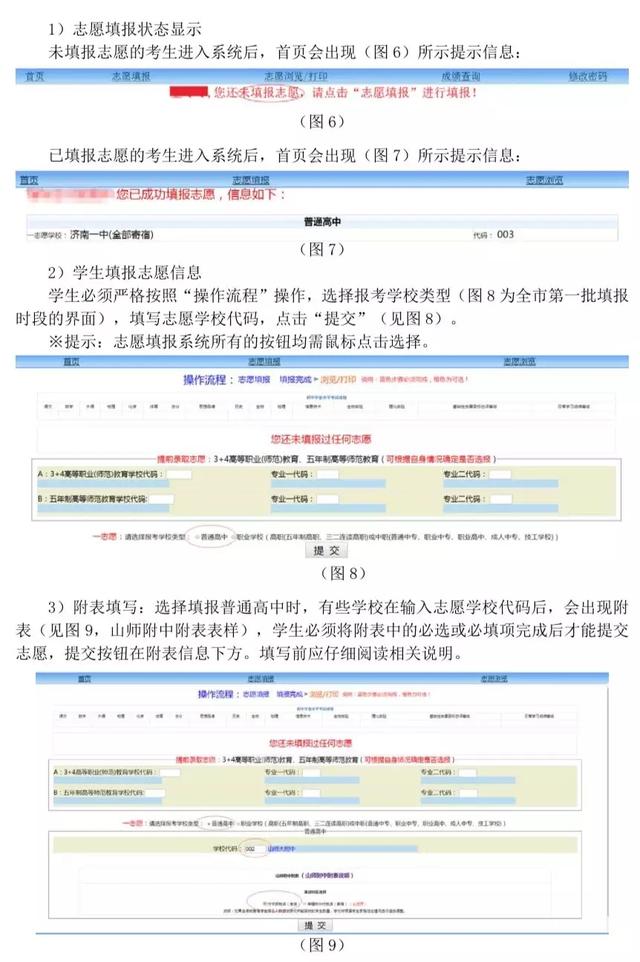This screenshot has width=640, height=962.
Task: Focus row A 专业一代码 field in Figure 9
Action: 311,772
